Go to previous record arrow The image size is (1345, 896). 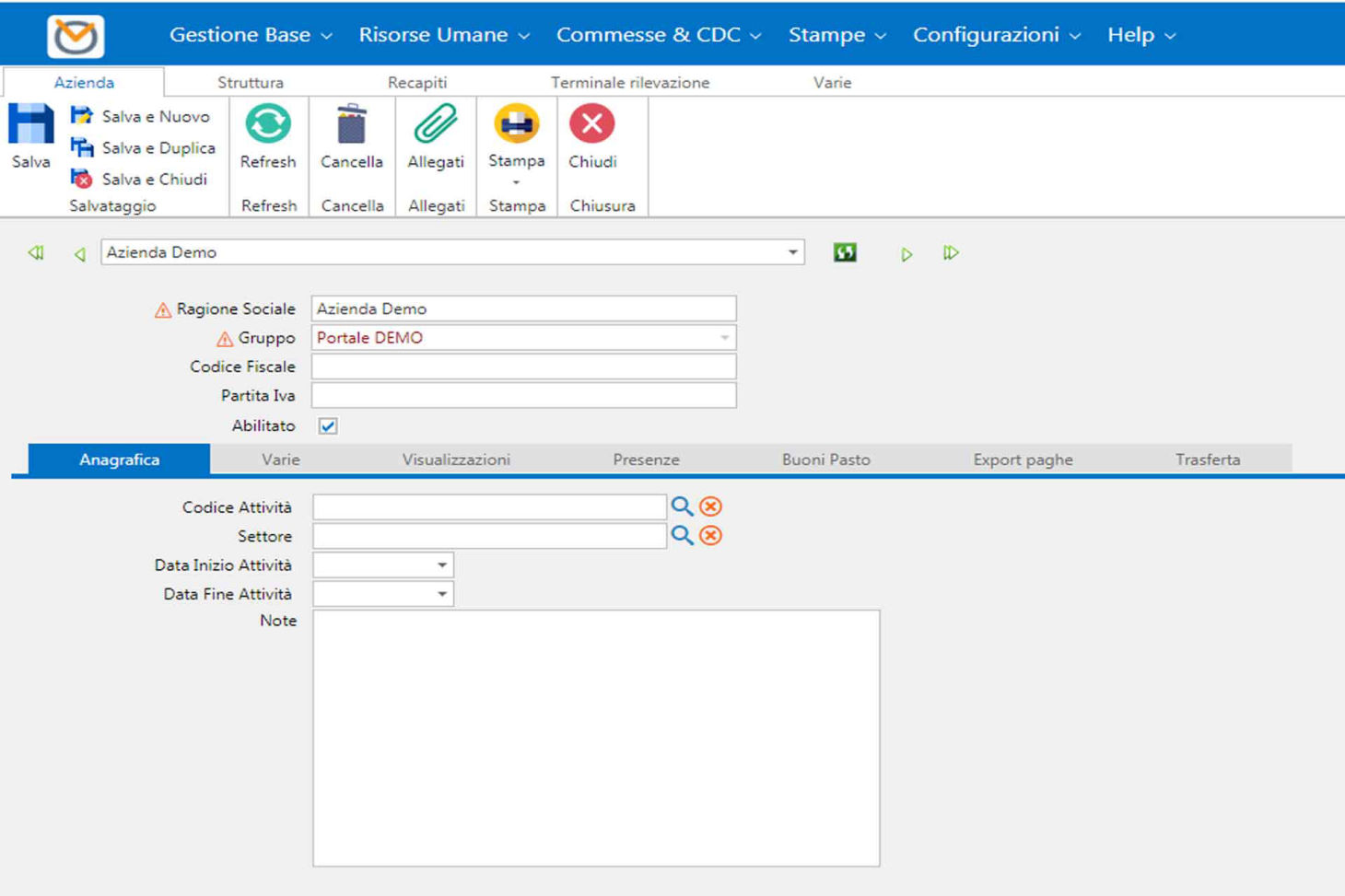point(80,254)
